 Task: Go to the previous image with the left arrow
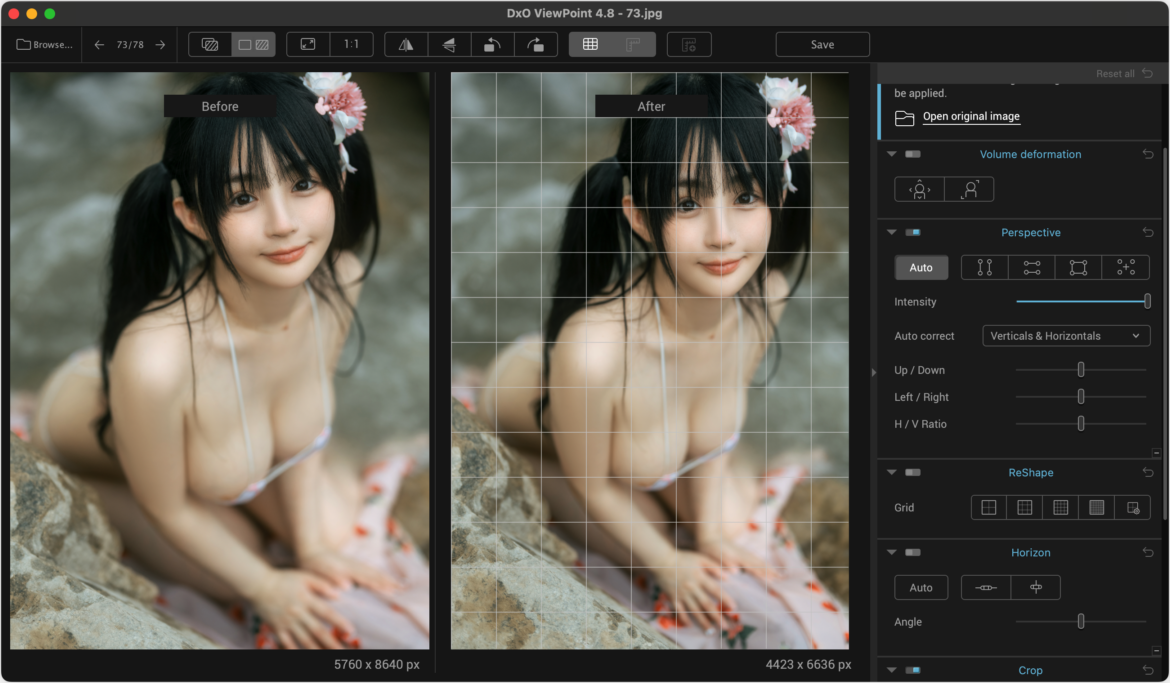(x=99, y=45)
